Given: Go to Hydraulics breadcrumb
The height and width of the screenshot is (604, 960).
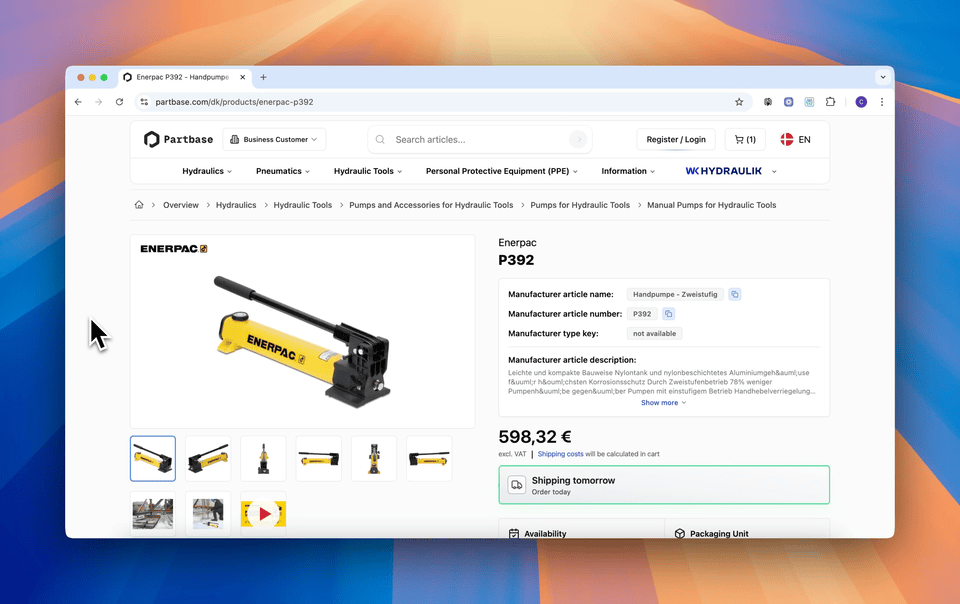Looking at the screenshot, I should pyautogui.click(x=236, y=205).
